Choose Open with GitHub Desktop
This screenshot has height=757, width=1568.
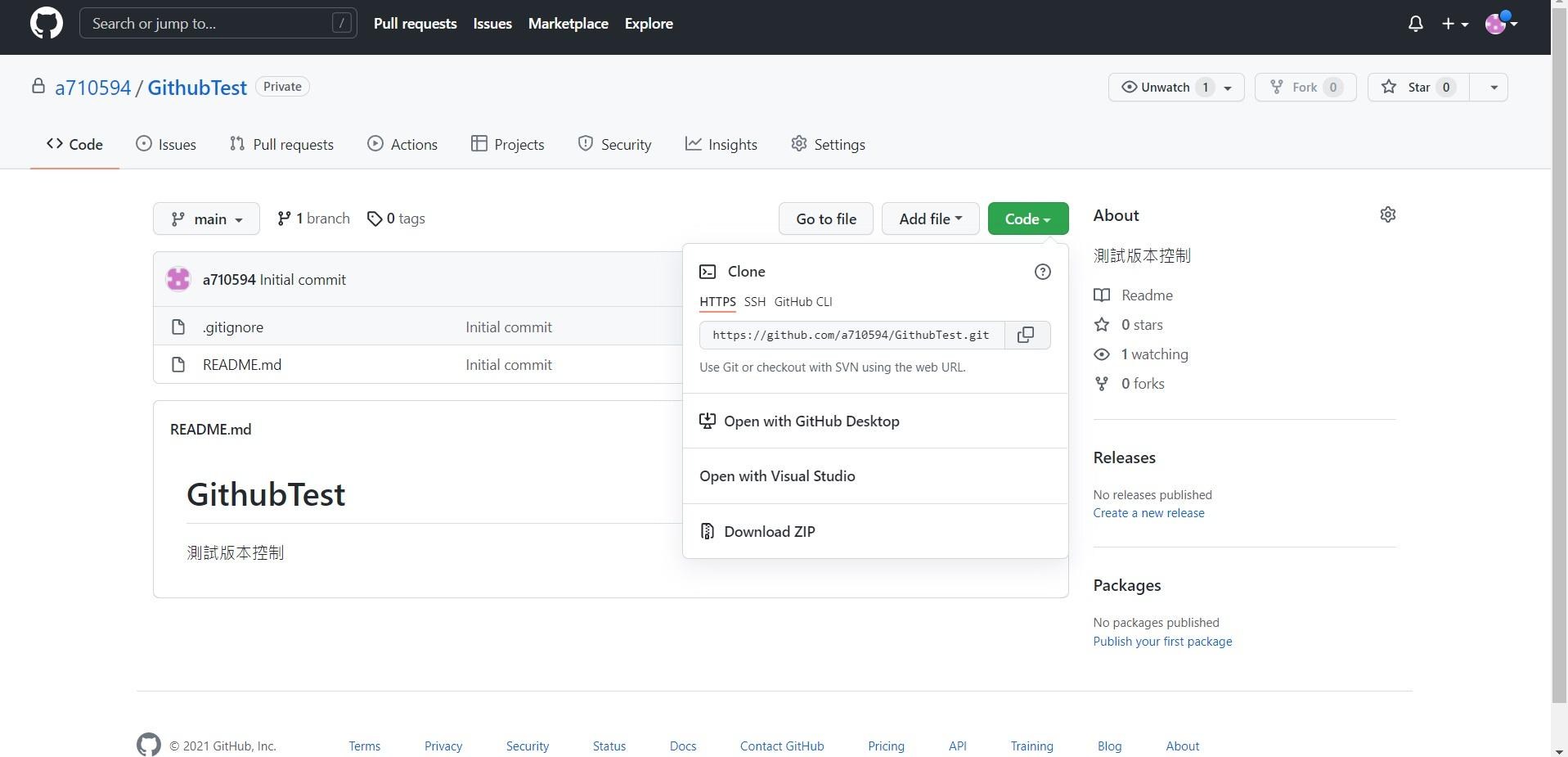click(875, 421)
